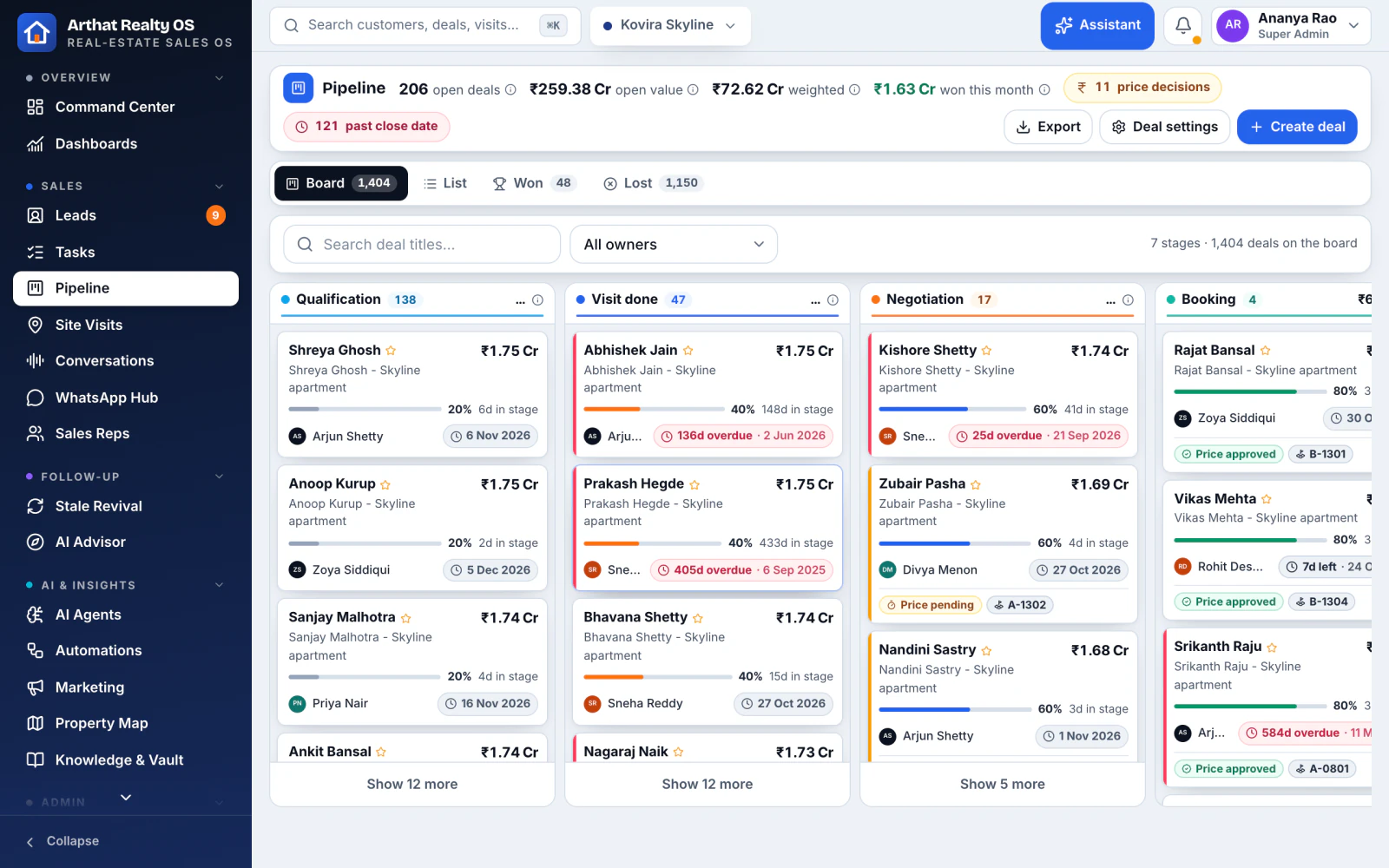Click info icon next to open deals

pos(510,89)
